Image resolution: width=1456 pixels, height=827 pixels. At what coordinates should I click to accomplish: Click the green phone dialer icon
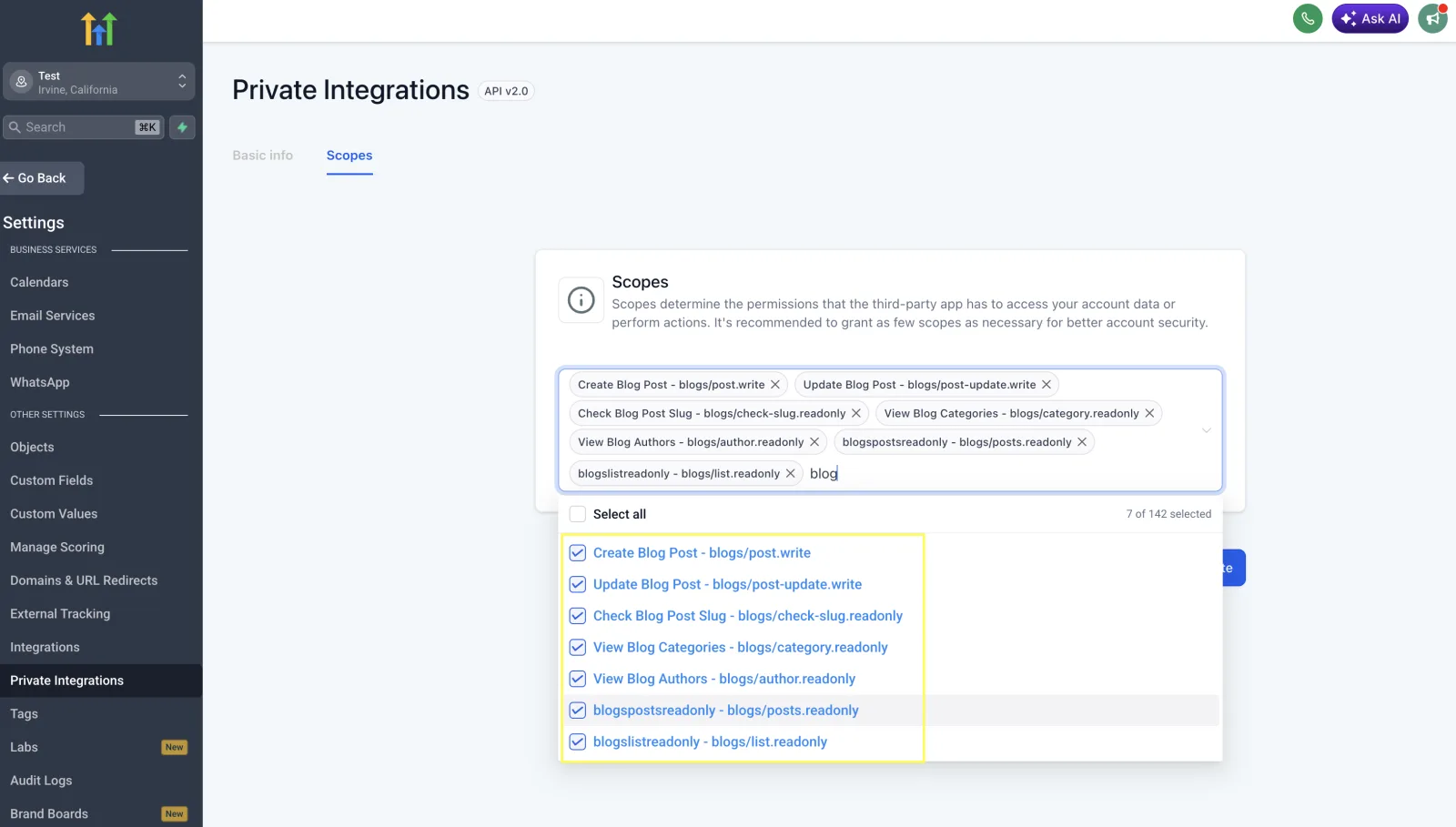pyautogui.click(x=1308, y=18)
